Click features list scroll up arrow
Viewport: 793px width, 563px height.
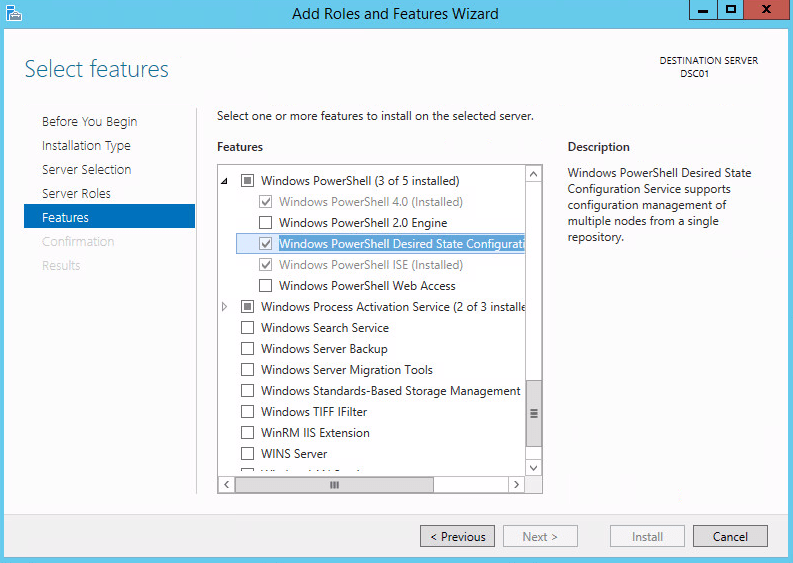click(534, 175)
